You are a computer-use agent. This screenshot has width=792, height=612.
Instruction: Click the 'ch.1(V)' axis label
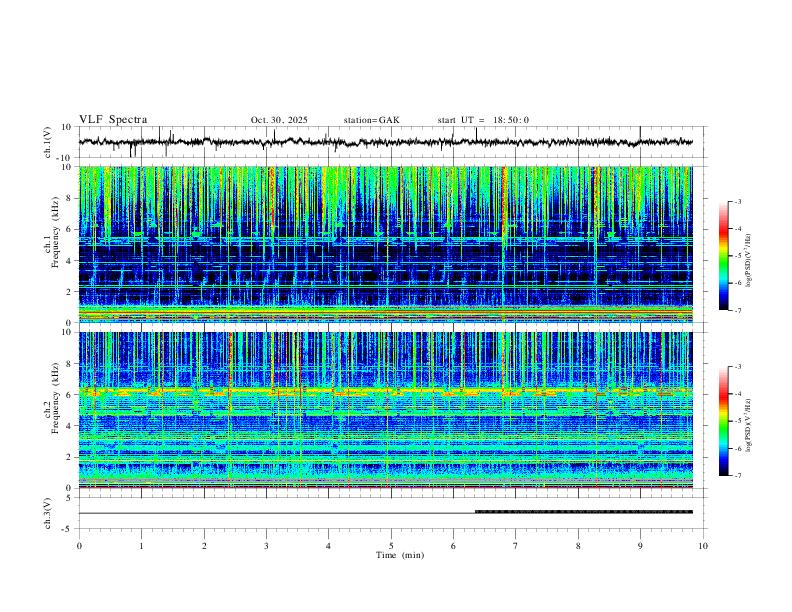click(x=48, y=142)
